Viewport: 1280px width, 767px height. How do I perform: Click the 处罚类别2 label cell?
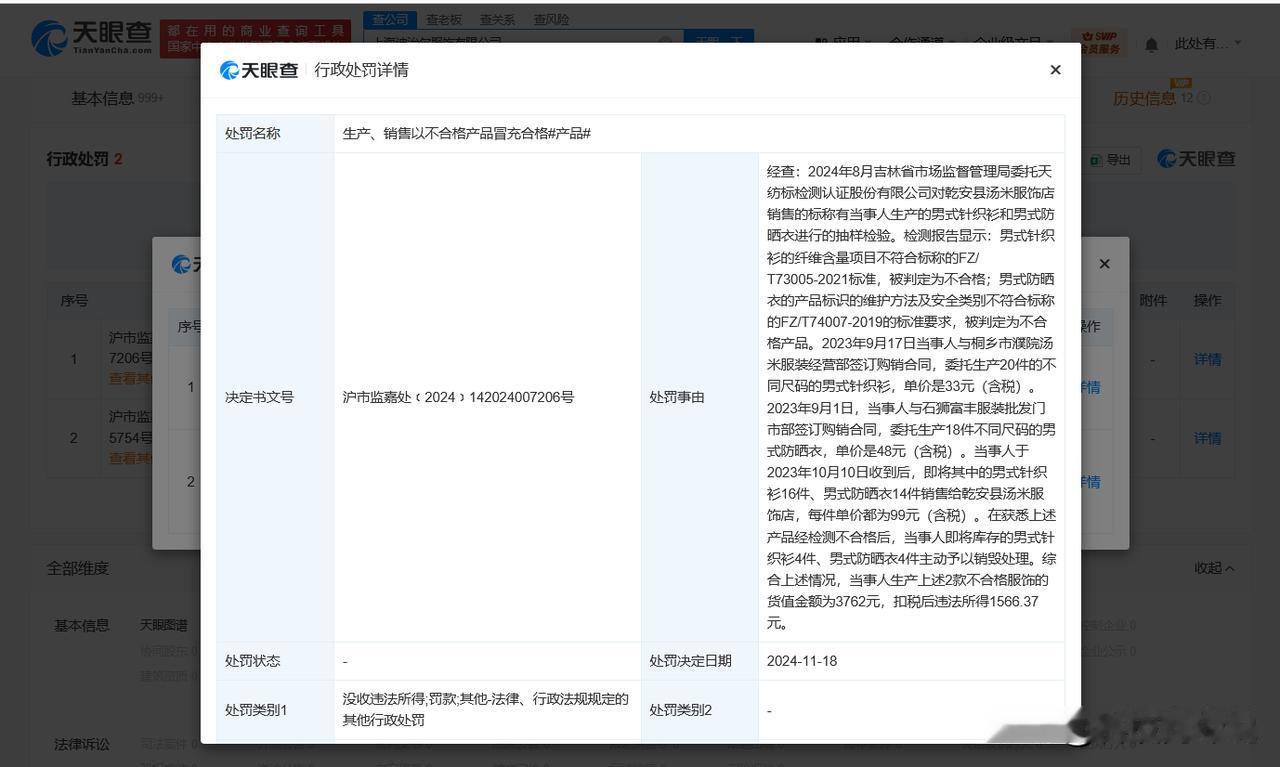pyautogui.click(x=699, y=710)
